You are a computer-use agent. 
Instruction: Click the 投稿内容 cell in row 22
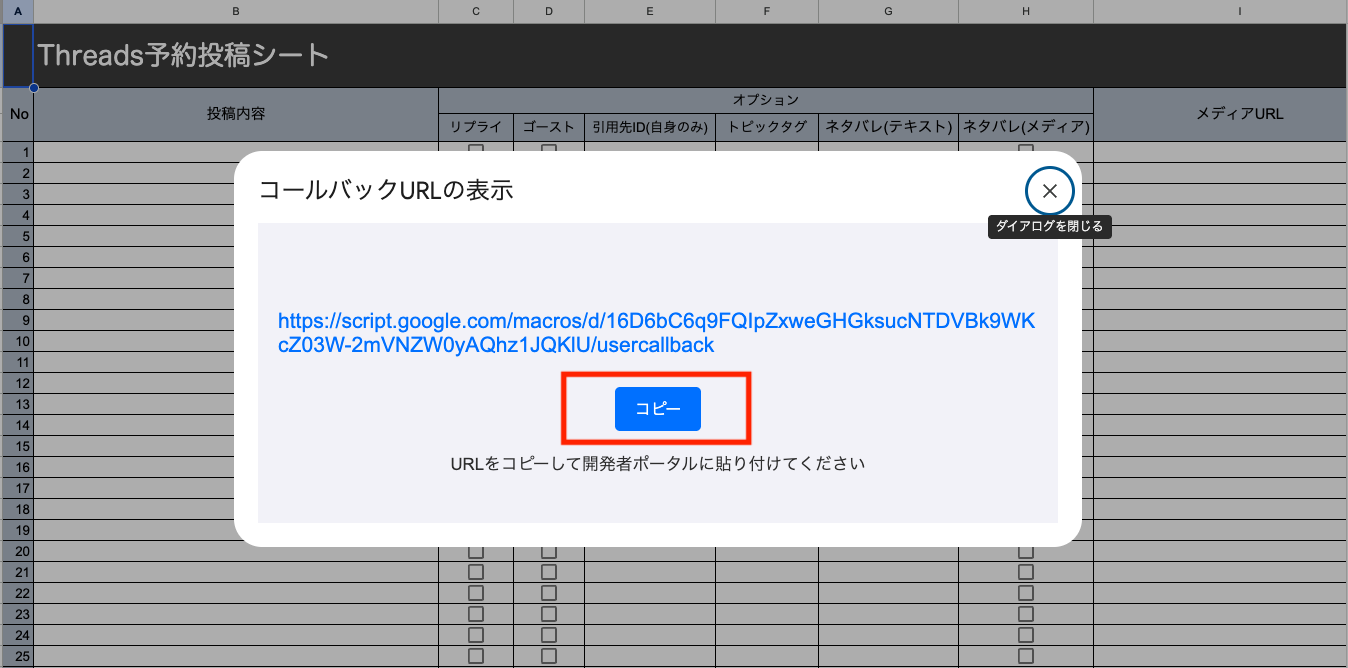(235, 593)
